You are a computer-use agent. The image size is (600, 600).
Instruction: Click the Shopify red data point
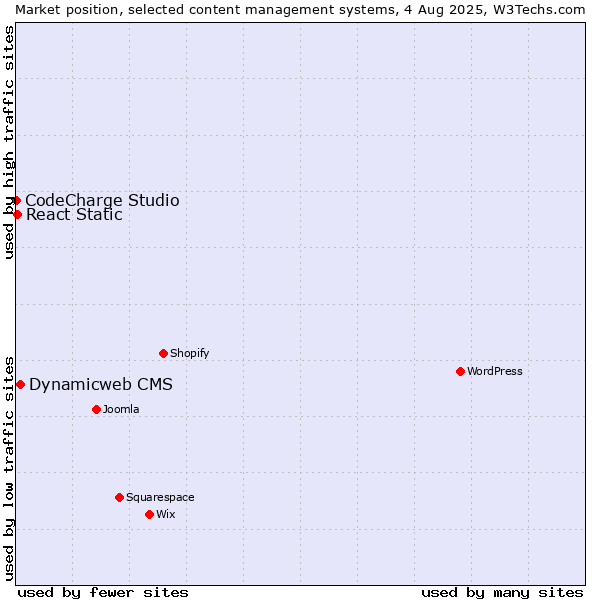tap(163, 354)
